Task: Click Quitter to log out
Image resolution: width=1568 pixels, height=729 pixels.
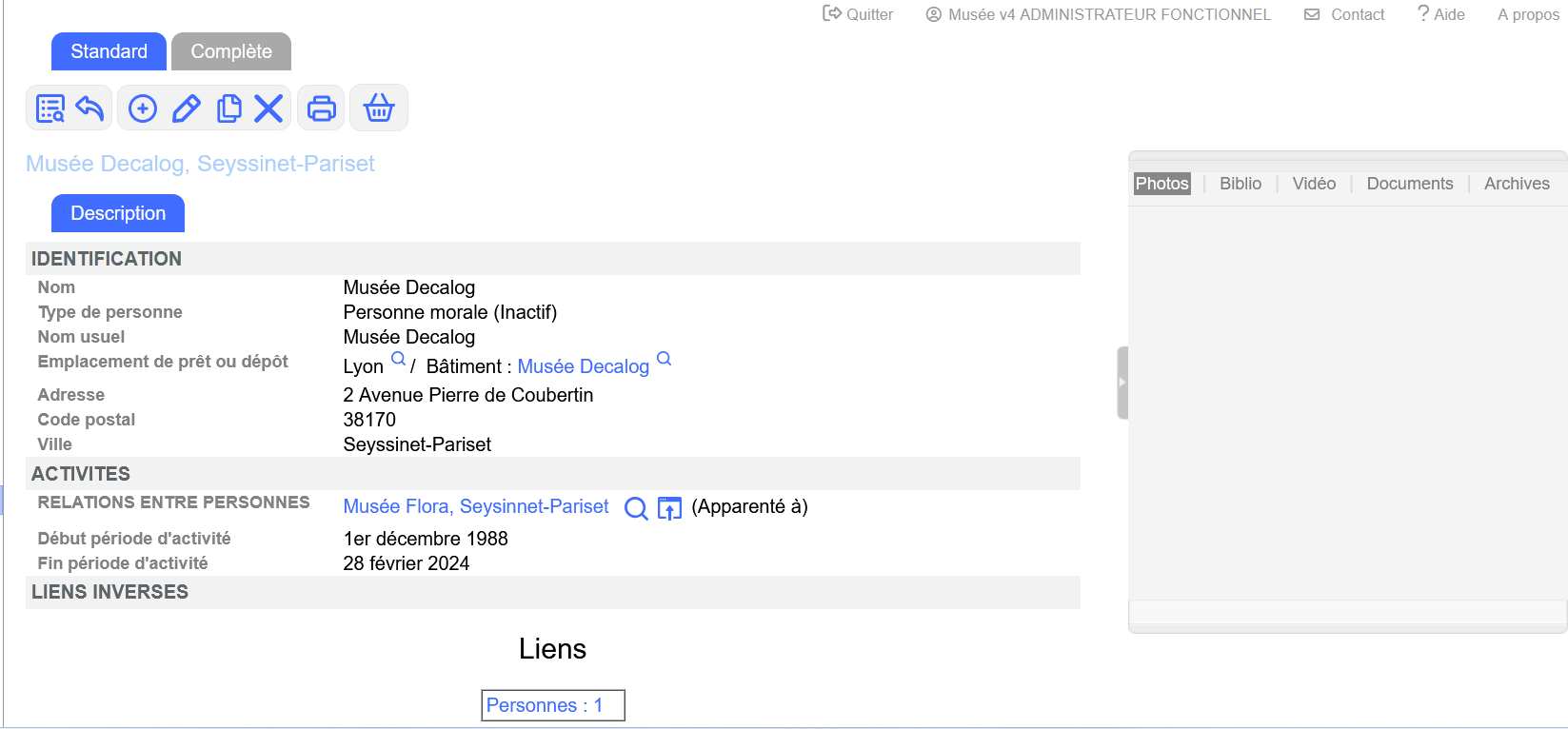Action: (x=859, y=14)
